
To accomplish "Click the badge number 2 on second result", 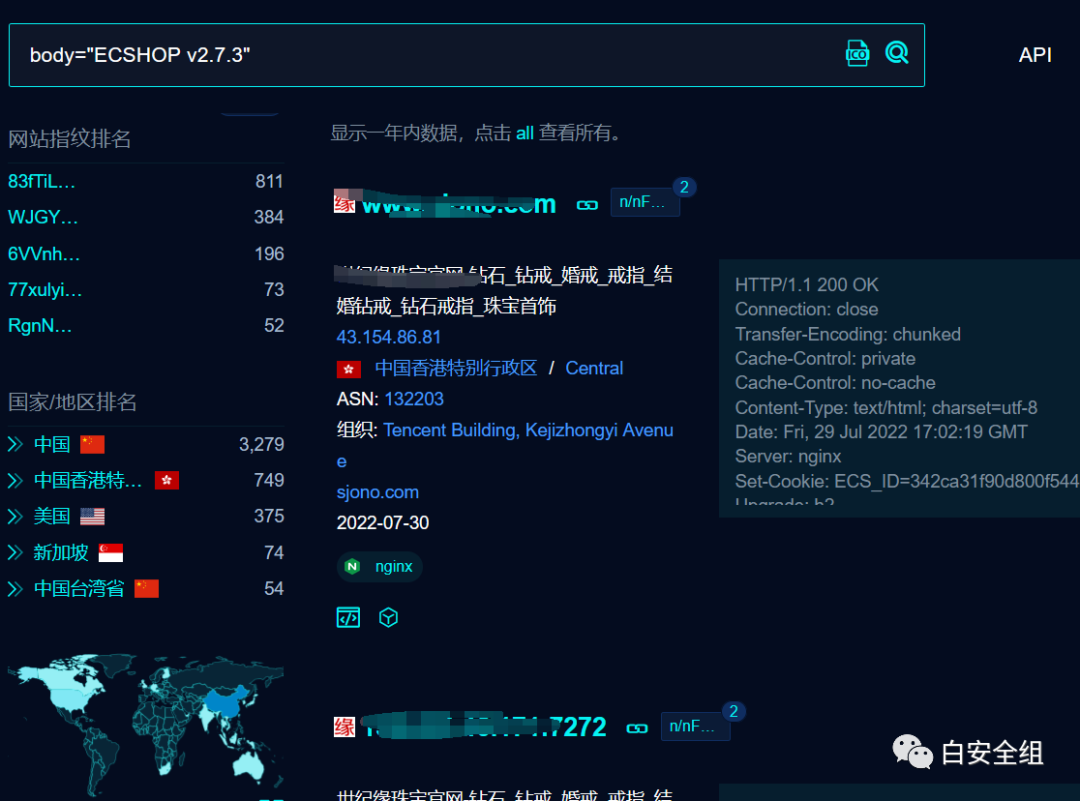I will 734,711.
